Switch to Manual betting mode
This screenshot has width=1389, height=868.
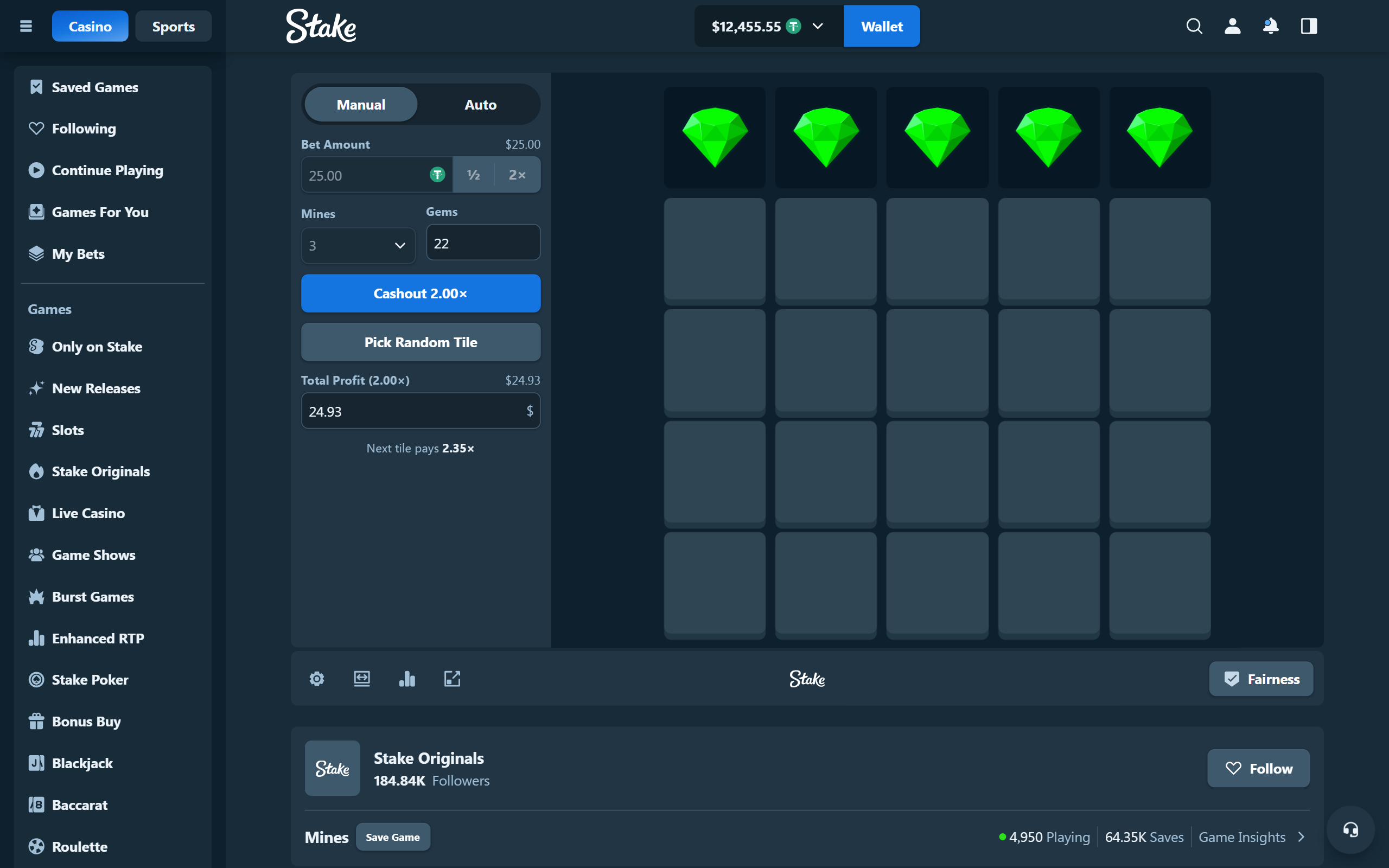pyautogui.click(x=360, y=105)
